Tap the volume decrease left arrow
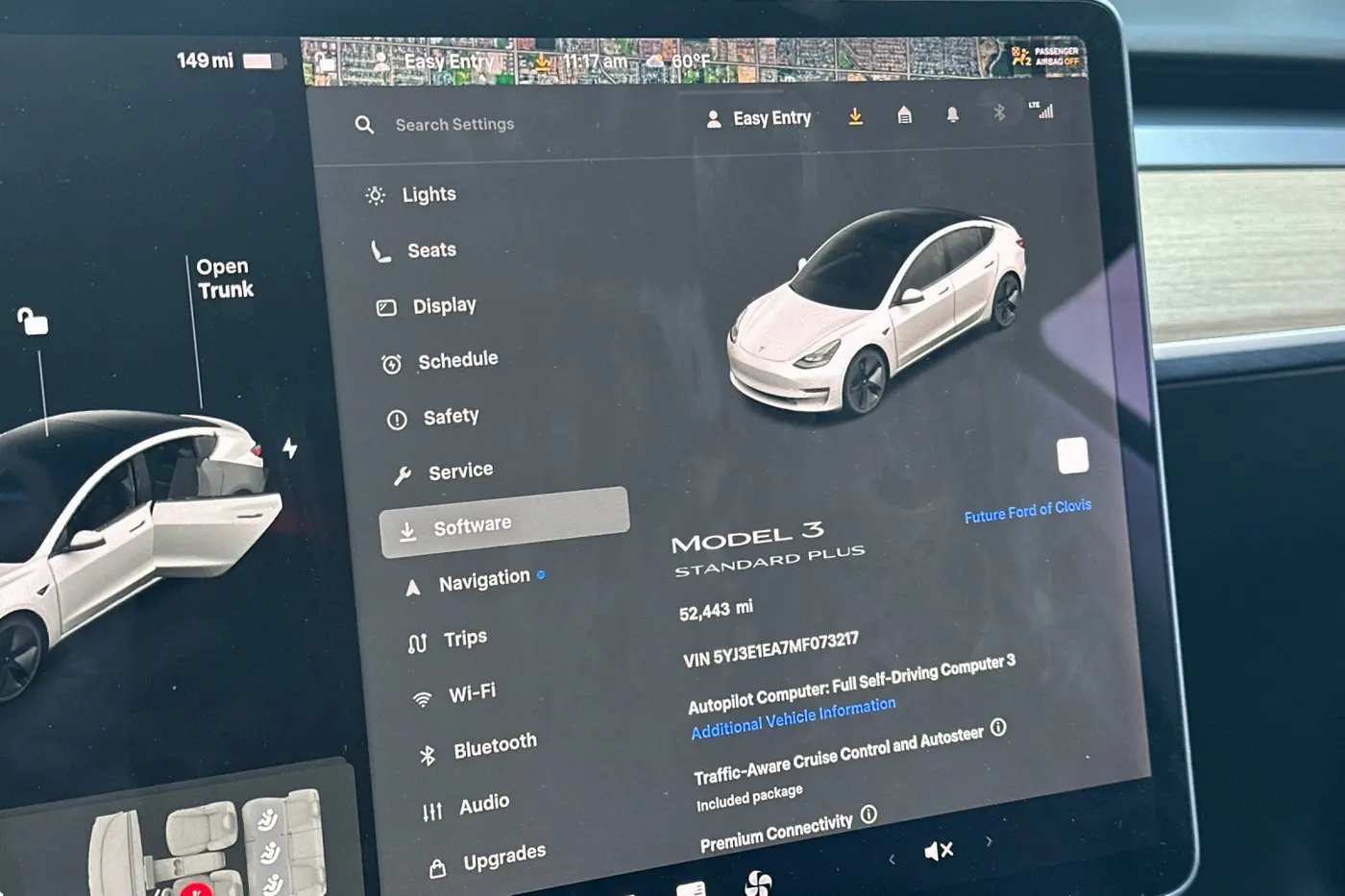 tap(892, 859)
